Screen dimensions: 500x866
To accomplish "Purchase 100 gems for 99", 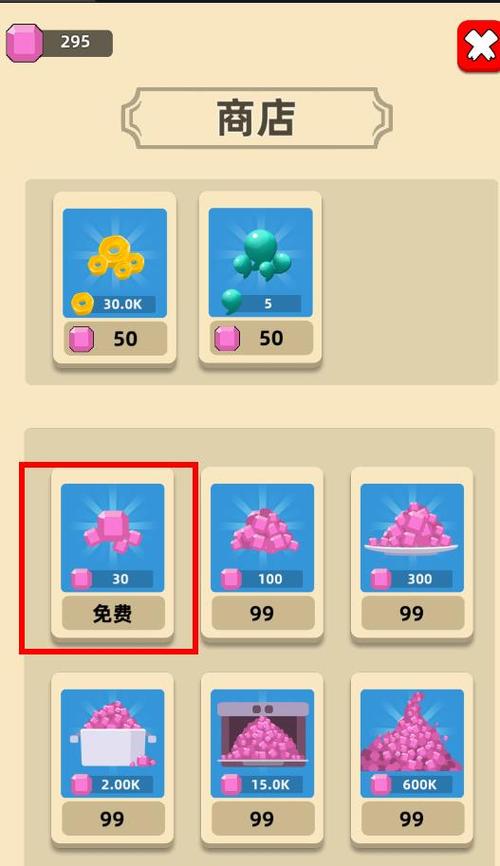I will (263, 613).
